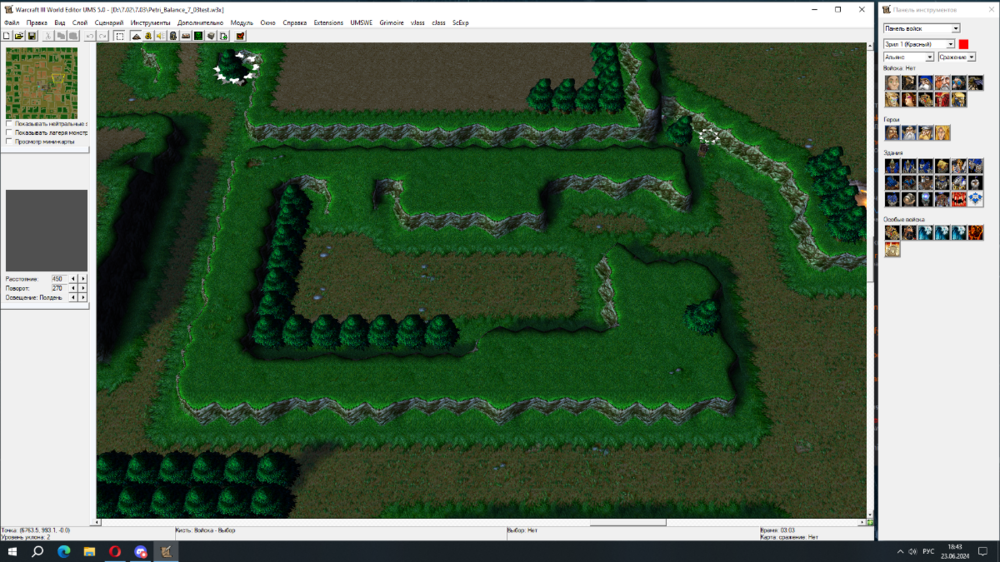The height and width of the screenshot is (562, 1000).
Task: Open the 'Сражение' dropdown in tool panel
Action: 970,57
